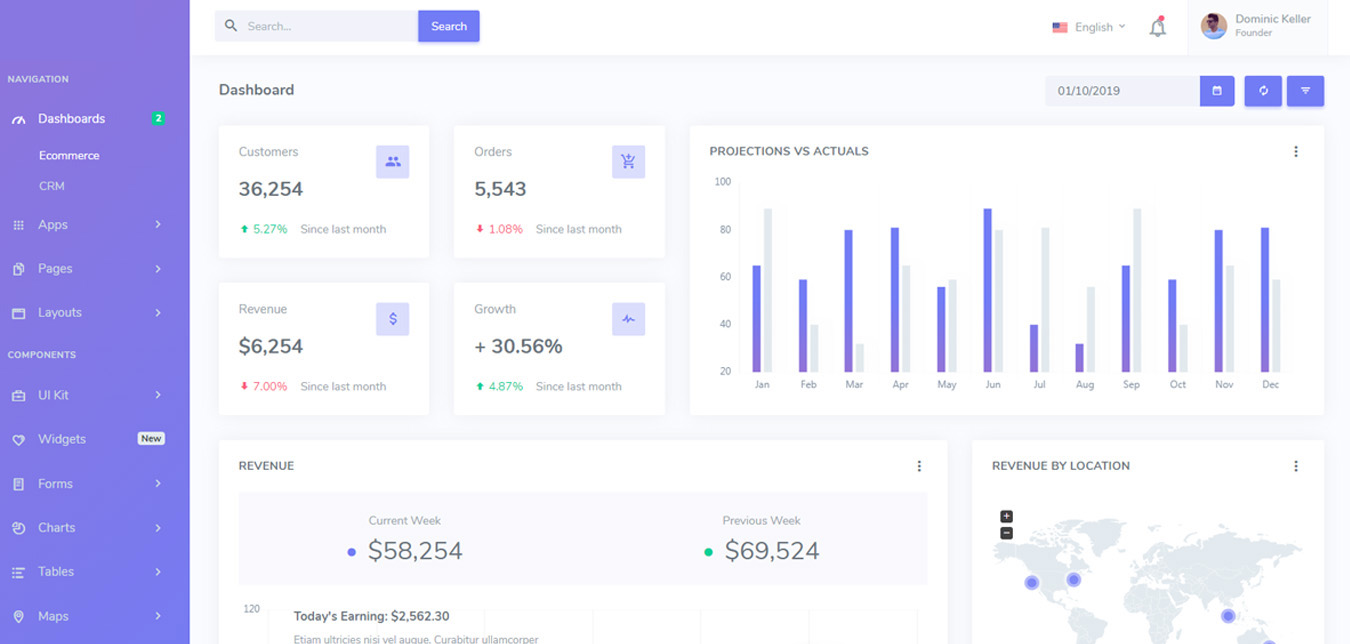
Task: Click the Revenue dollar sign icon
Action: [392, 319]
